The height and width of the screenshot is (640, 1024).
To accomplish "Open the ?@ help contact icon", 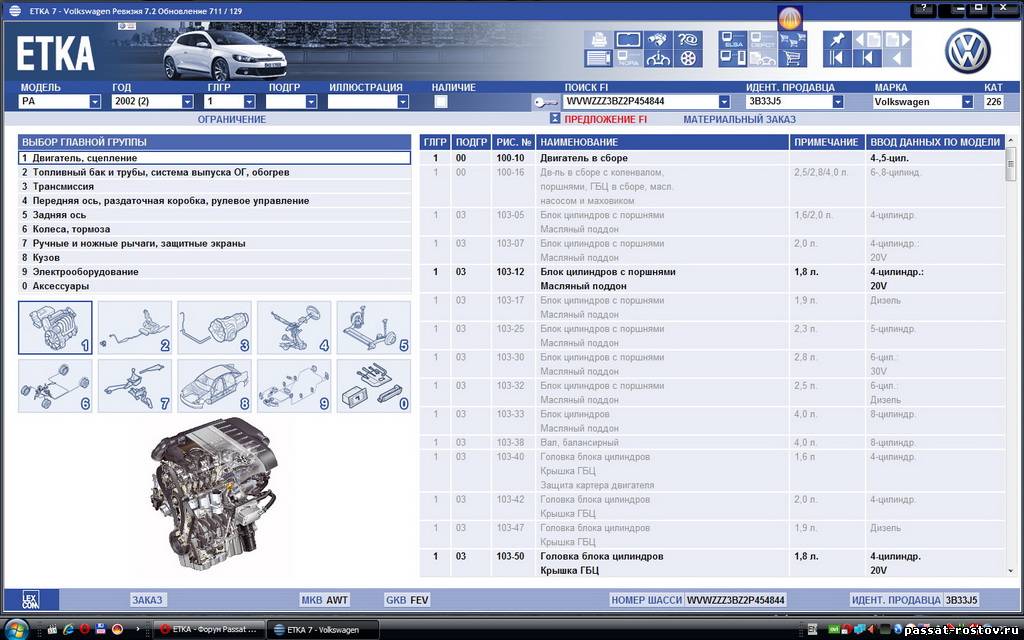I will click(687, 40).
